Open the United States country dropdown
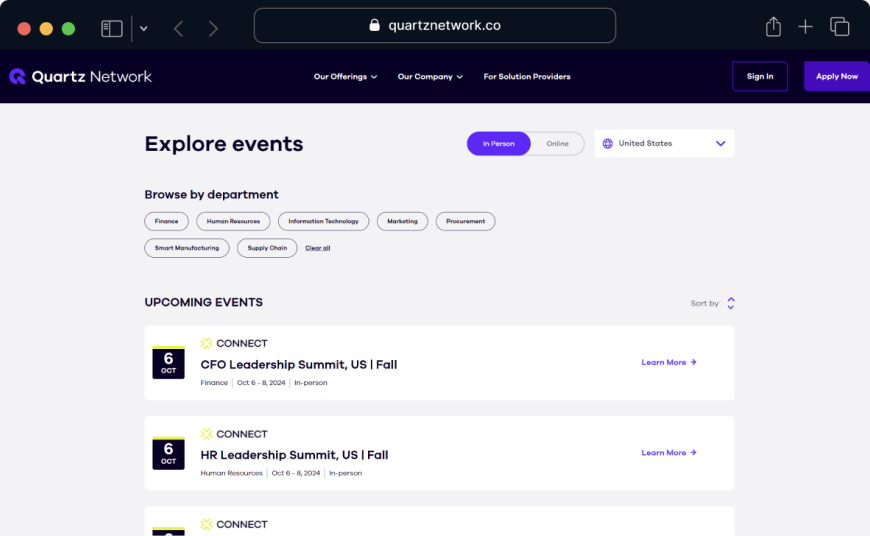This screenshot has width=870, height=536. (664, 144)
